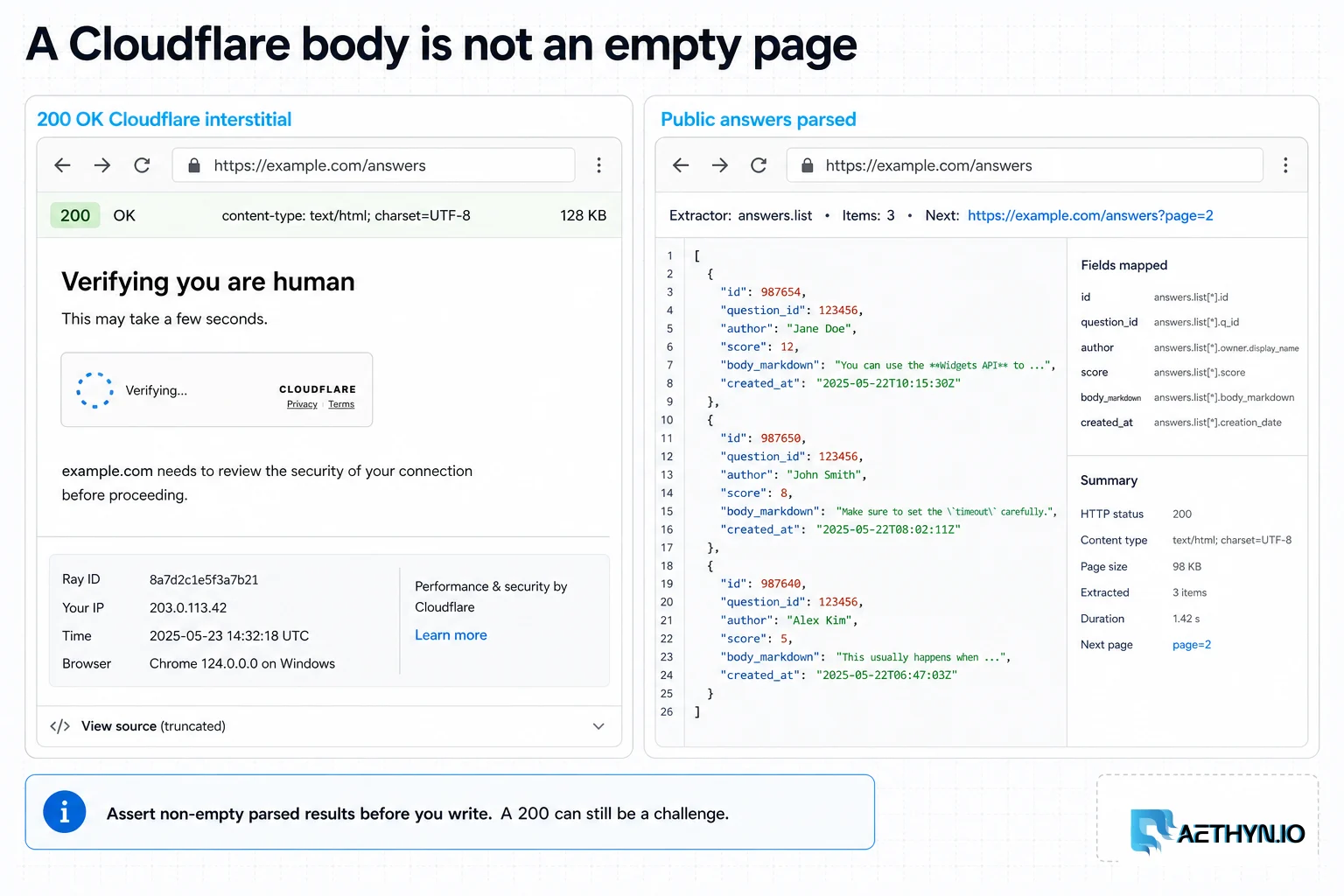Select the Ray ID value 8a7d2c1e5f3a7b21
This screenshot has height=896, width=1344.
(204, 580)
